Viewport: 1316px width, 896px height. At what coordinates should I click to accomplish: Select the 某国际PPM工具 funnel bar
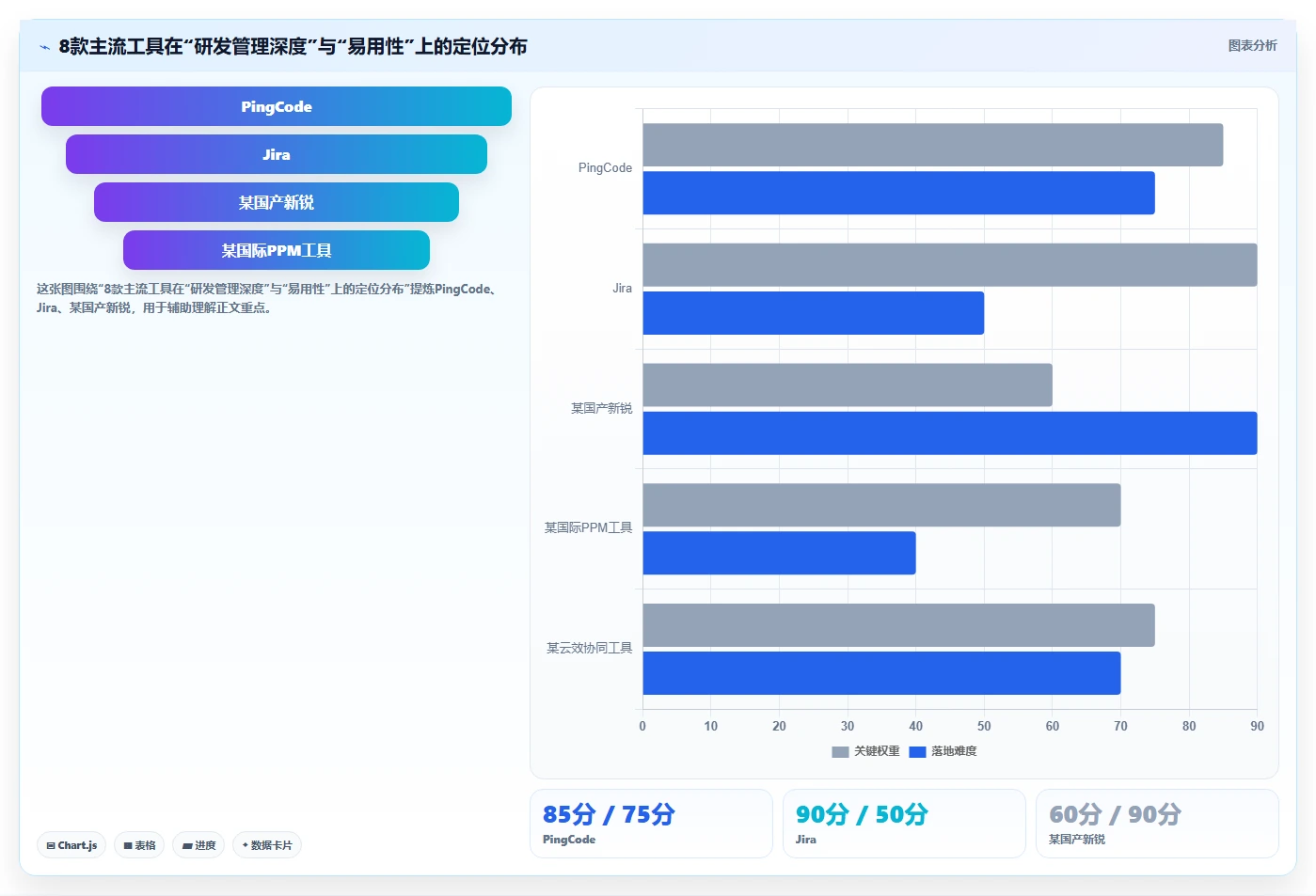point(277,250)
